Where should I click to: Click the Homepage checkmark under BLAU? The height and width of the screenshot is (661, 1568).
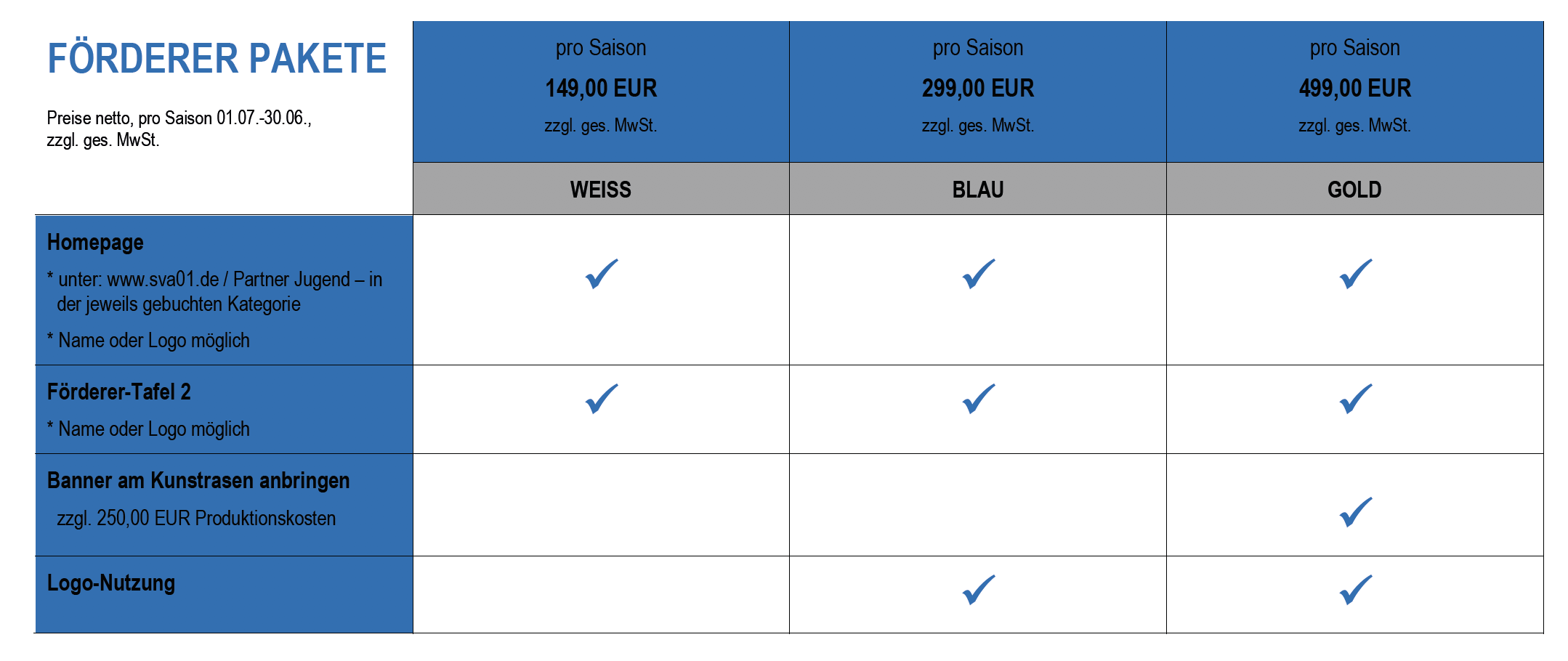pyautogui.click(x=979, y=274)
